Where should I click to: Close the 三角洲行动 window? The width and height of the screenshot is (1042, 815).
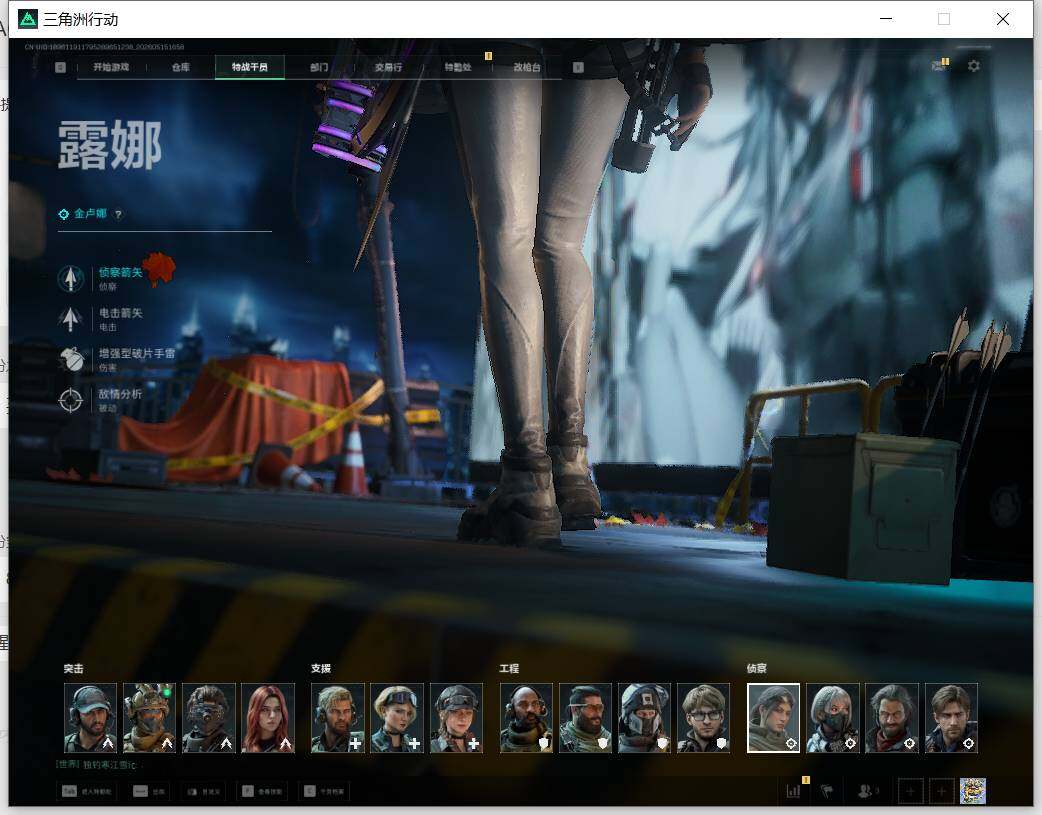[x=1003, y=19]
